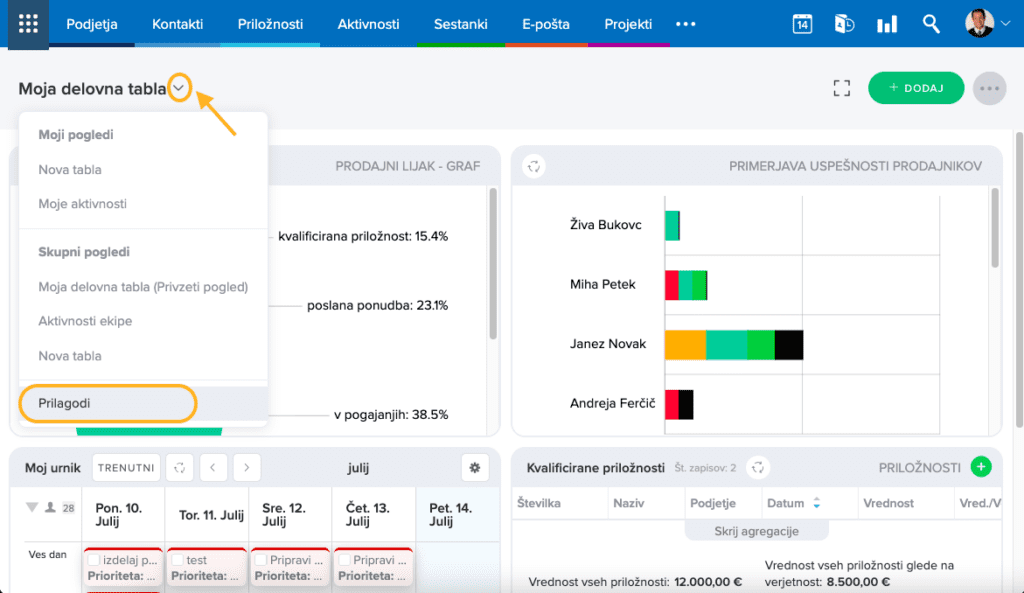Collapse the Moja delovna tabla dropdown chevron
Viewport: 1024px width, 593px height.
(x=179, y=88)
